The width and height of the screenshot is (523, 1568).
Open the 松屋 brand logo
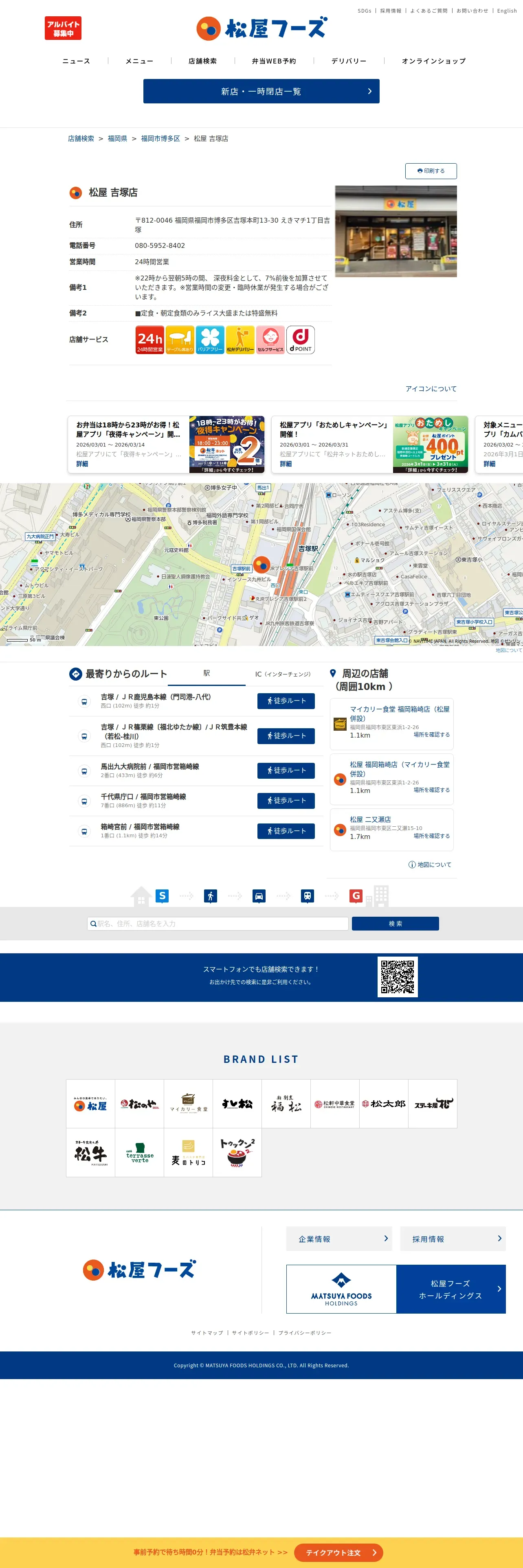(91, 1104)
